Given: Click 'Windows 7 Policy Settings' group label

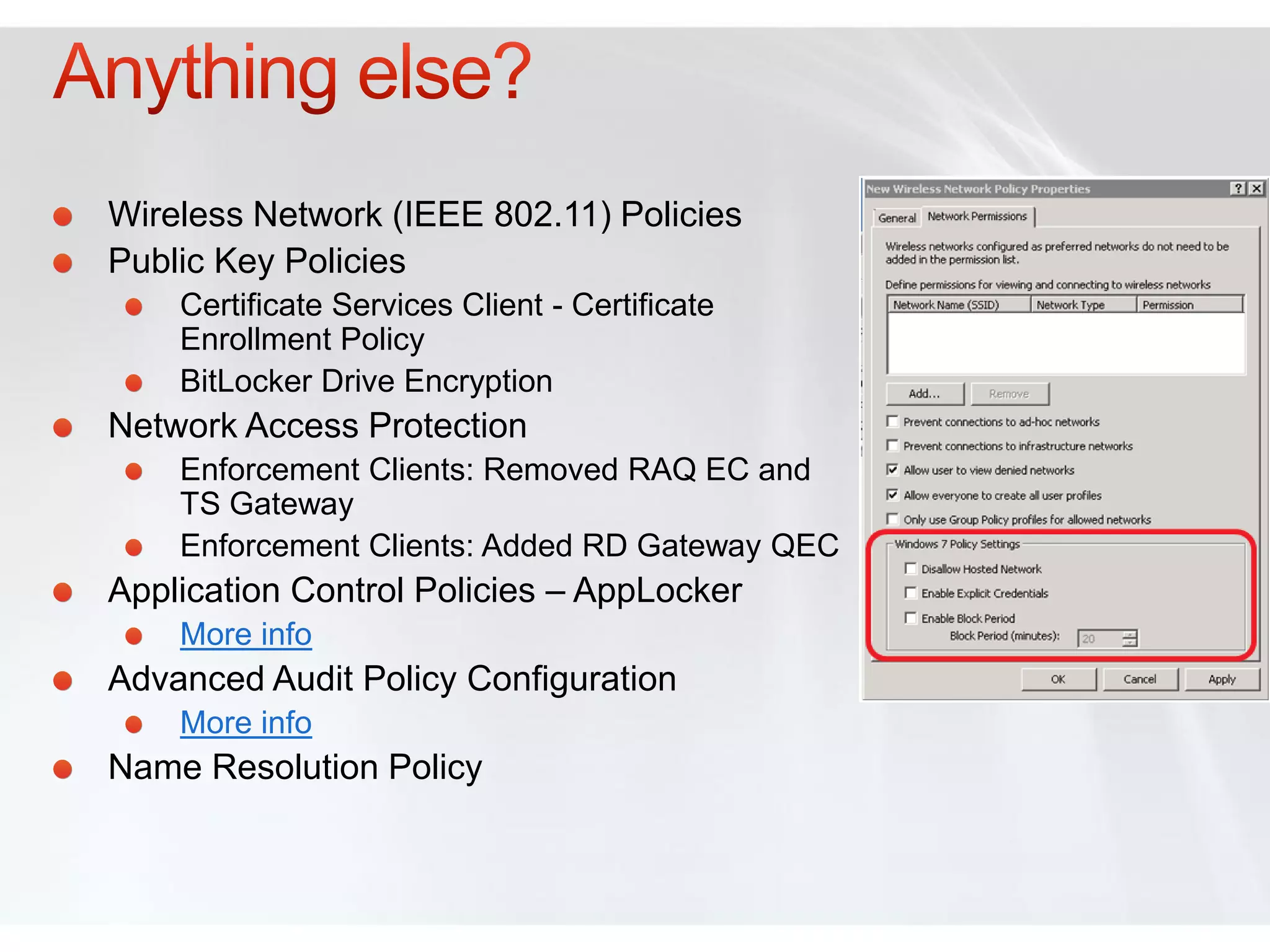Looking at the screenshot, I should click(x=957, y=544).
